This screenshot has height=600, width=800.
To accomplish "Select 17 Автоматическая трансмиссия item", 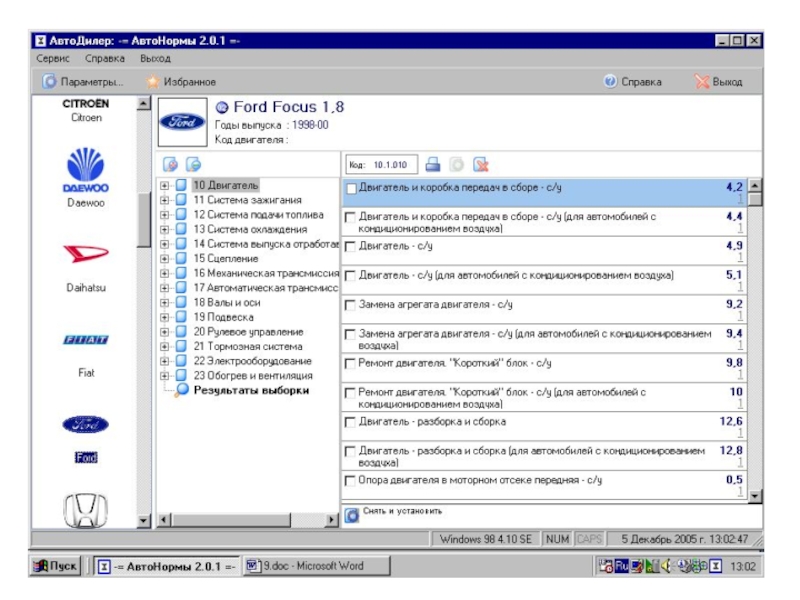I will (x=266, y=288).
